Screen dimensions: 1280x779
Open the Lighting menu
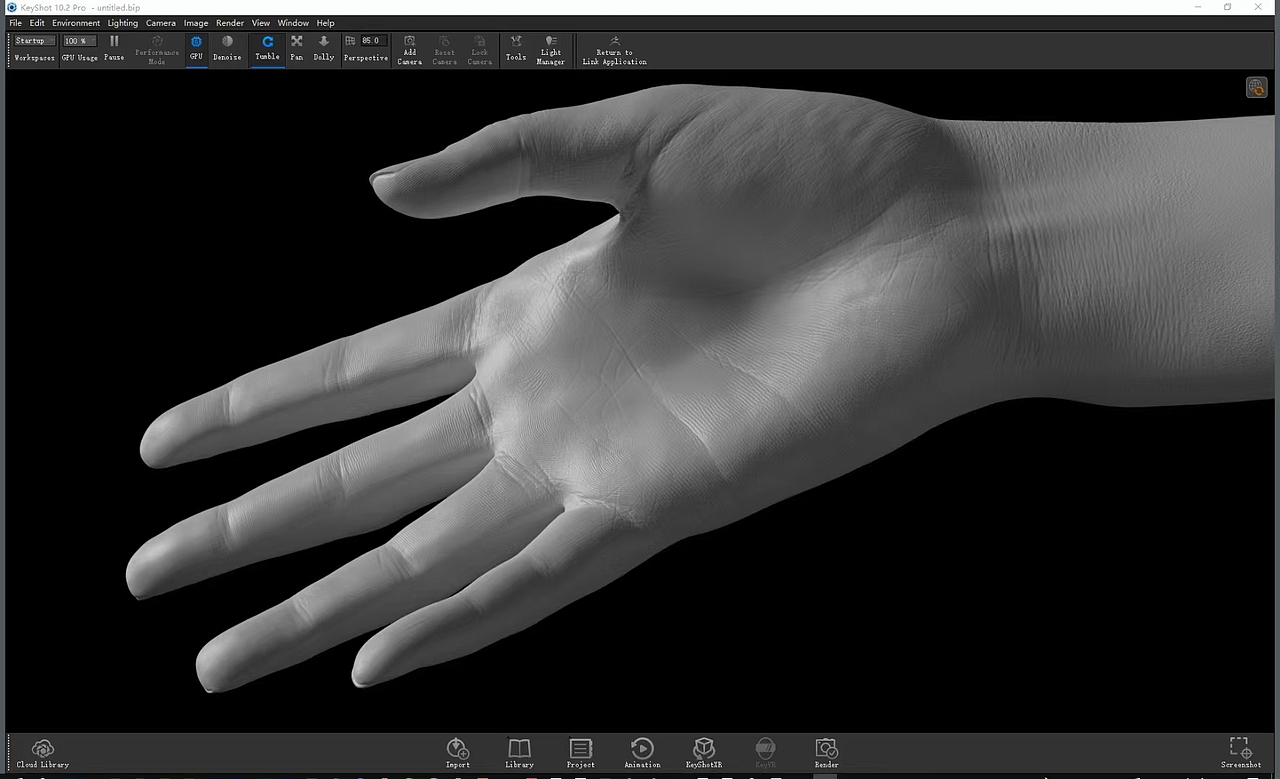tap(123, 23)
